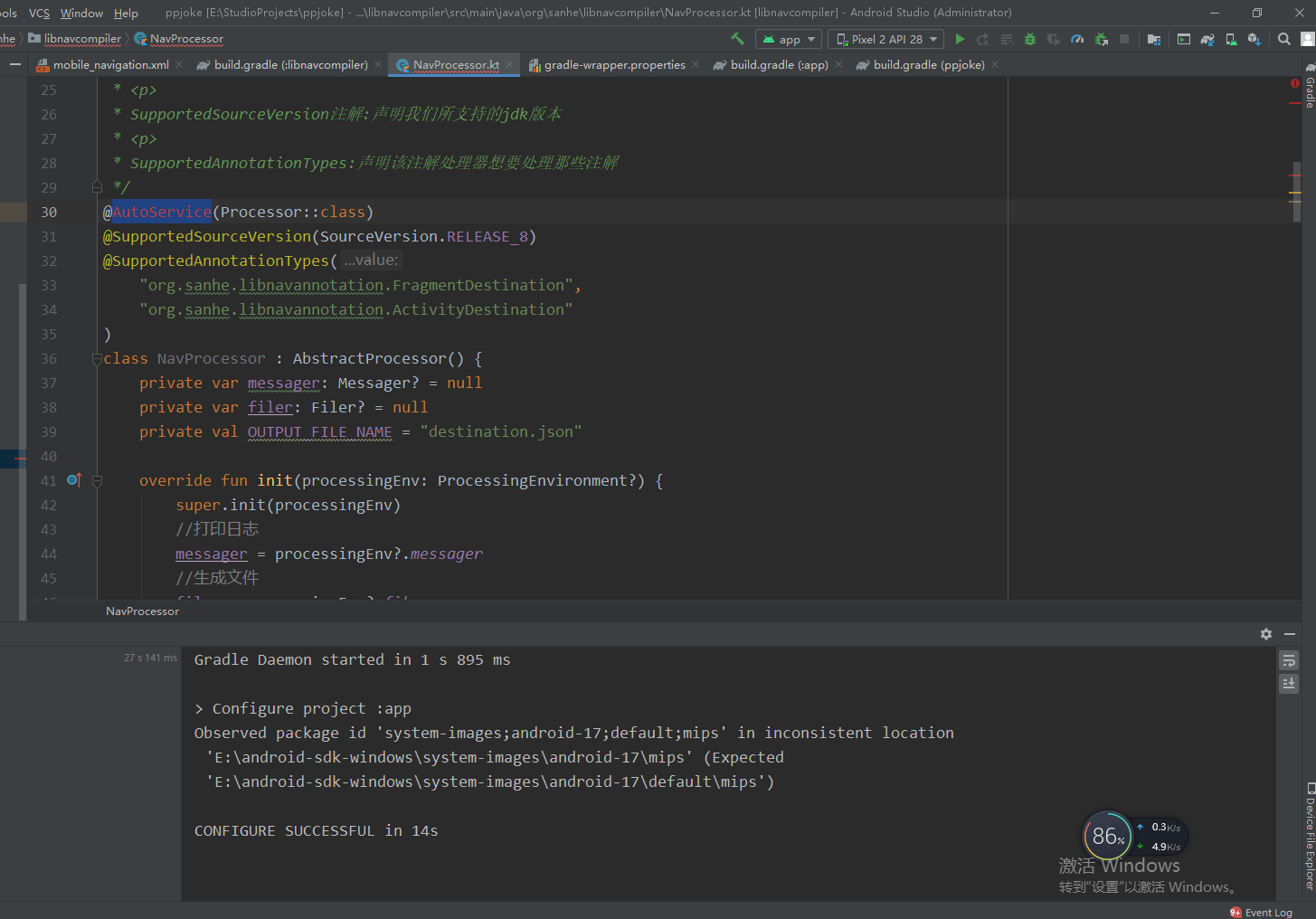
Task: Open the Help menu
Action: (126, 13)
